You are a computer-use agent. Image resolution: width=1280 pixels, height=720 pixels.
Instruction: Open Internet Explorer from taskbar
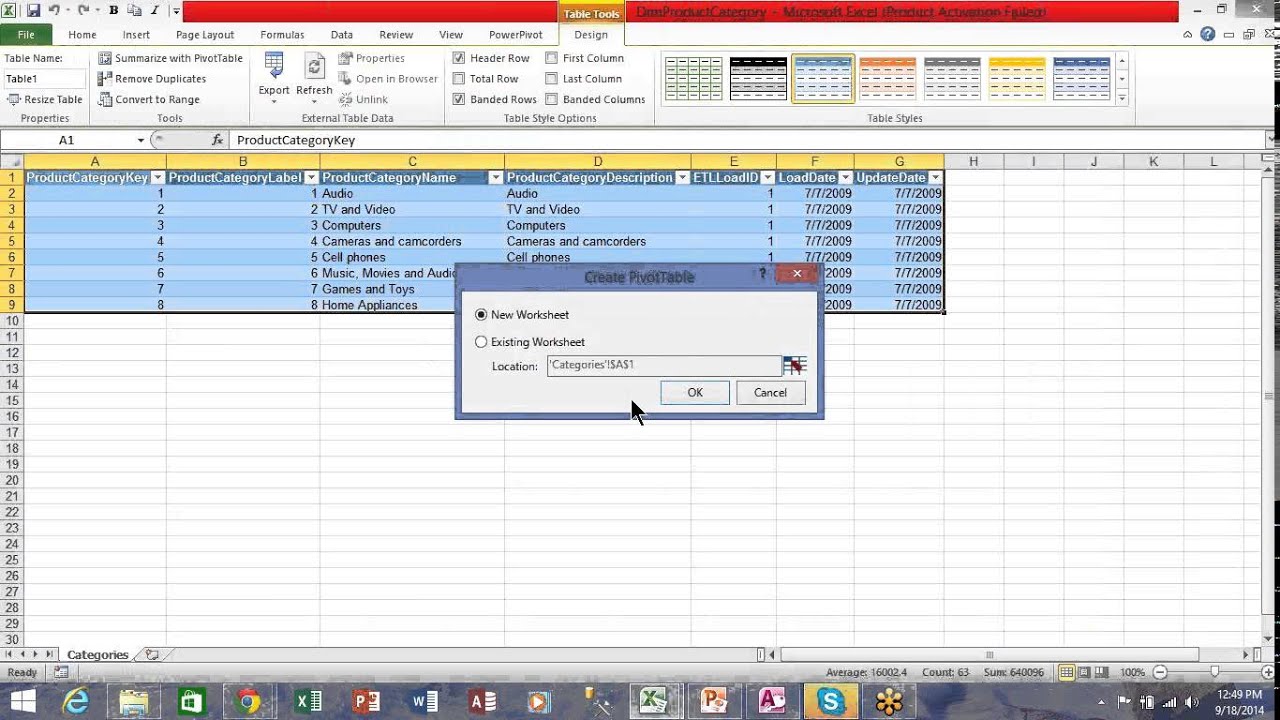tap(76, 701)
